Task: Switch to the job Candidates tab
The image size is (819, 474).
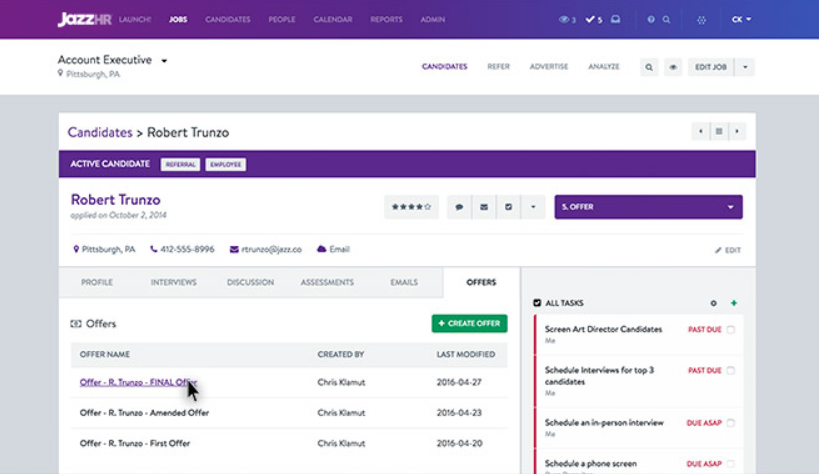Action: [x=444, y=66]
